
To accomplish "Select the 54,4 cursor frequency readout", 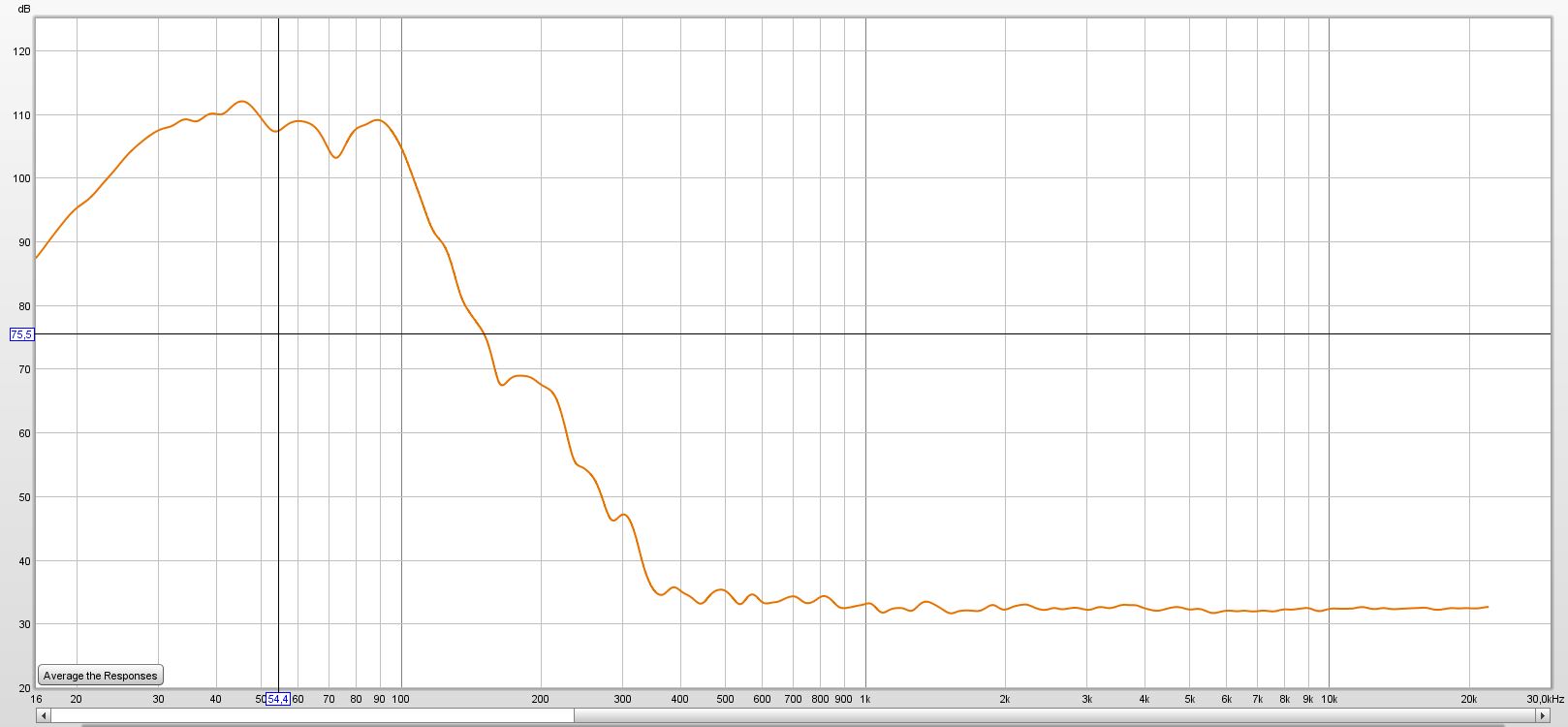I will pyautogui.click(x=278, y=699).
